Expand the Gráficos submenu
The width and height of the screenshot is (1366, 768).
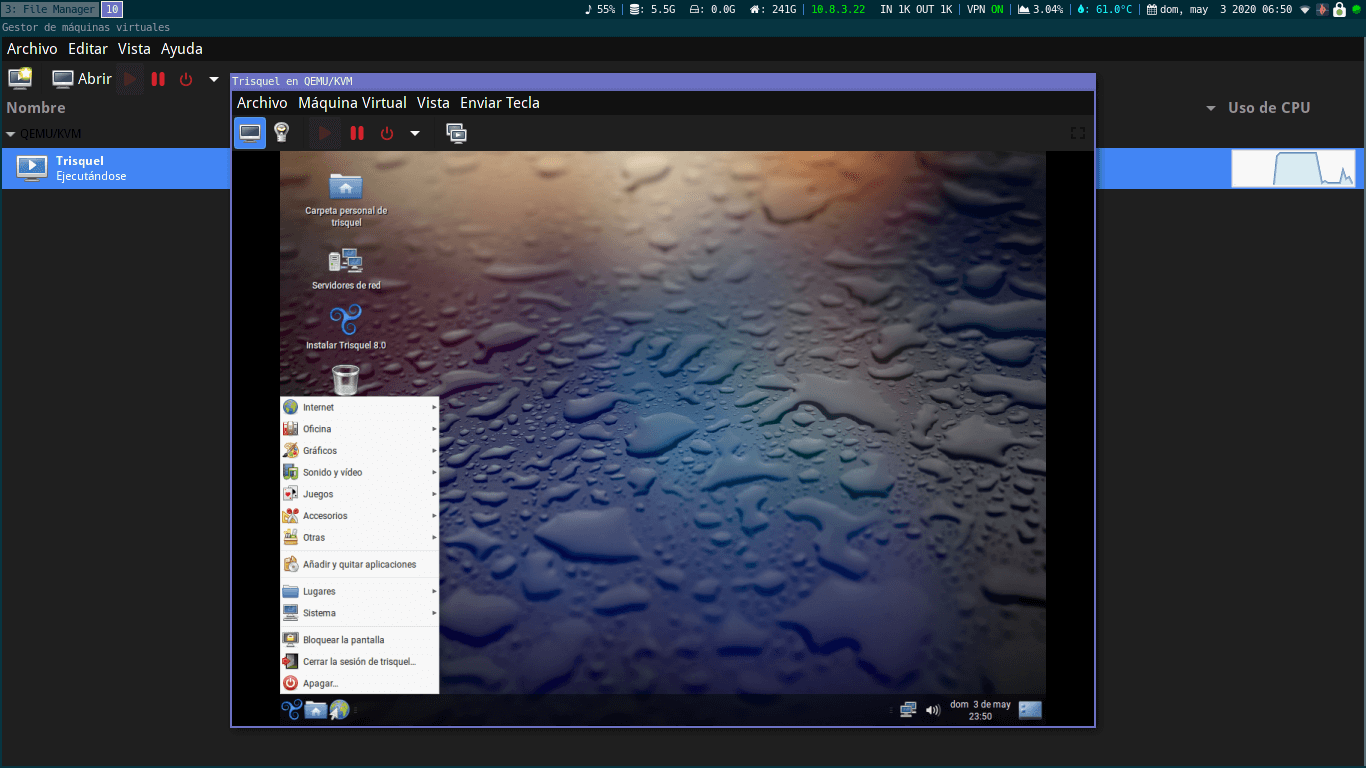coord(360,451)
